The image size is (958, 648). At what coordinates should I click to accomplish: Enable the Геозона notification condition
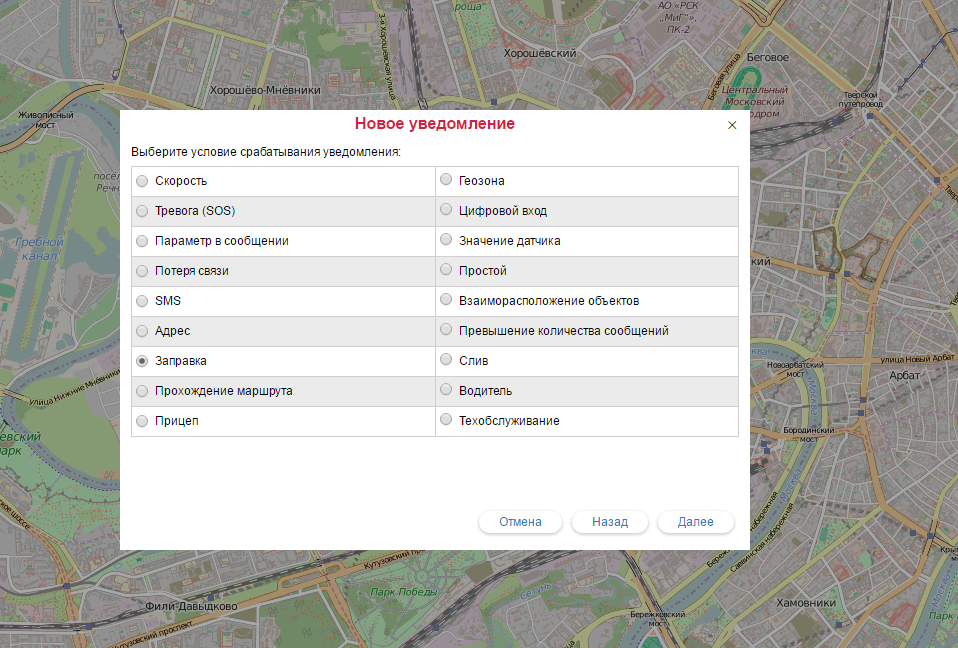[445, 181]
